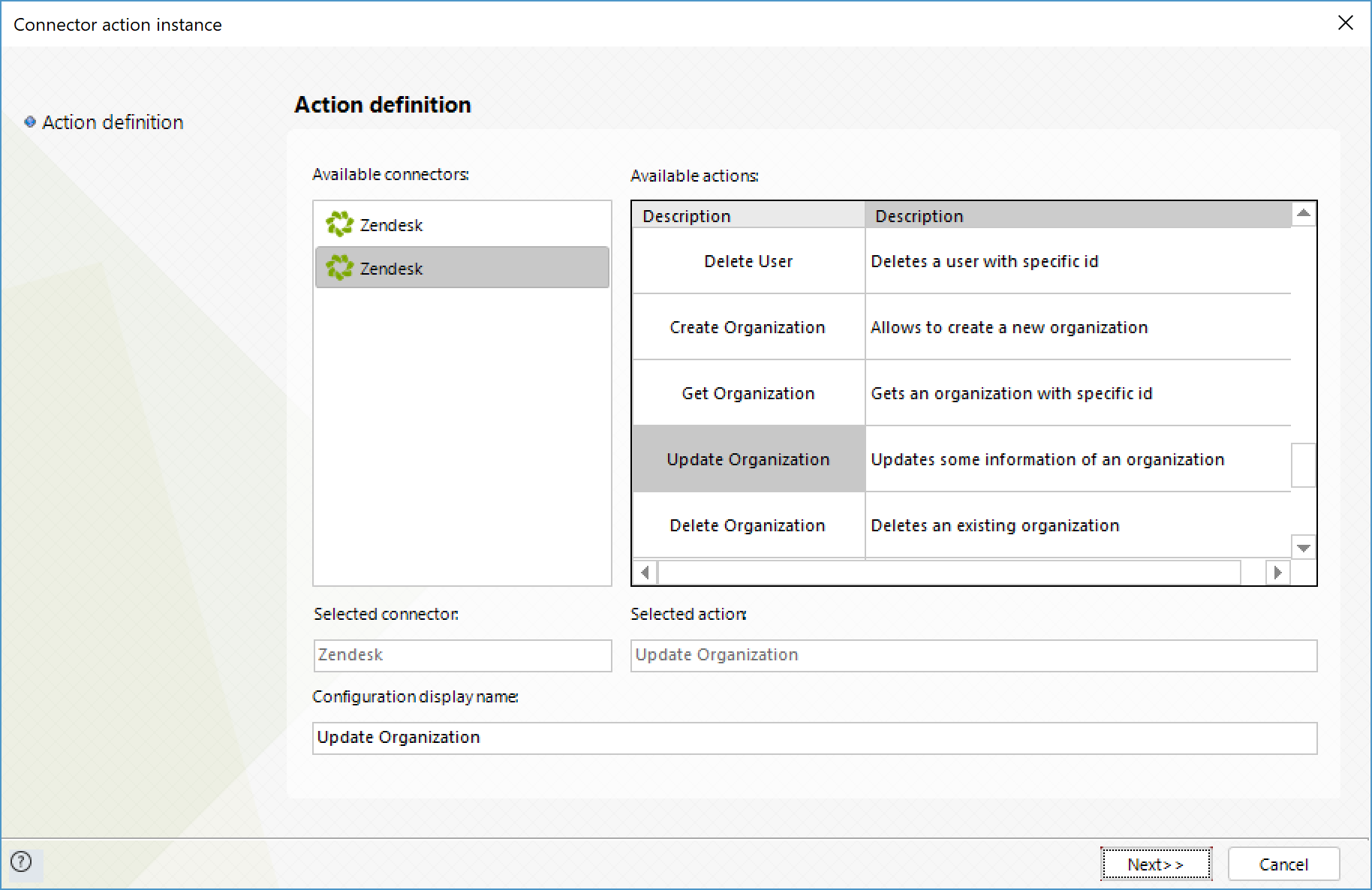The height and width of the screenshot is (890, 1372).
Task: Click the Selected action field
Action: click(x=974, y=655)
